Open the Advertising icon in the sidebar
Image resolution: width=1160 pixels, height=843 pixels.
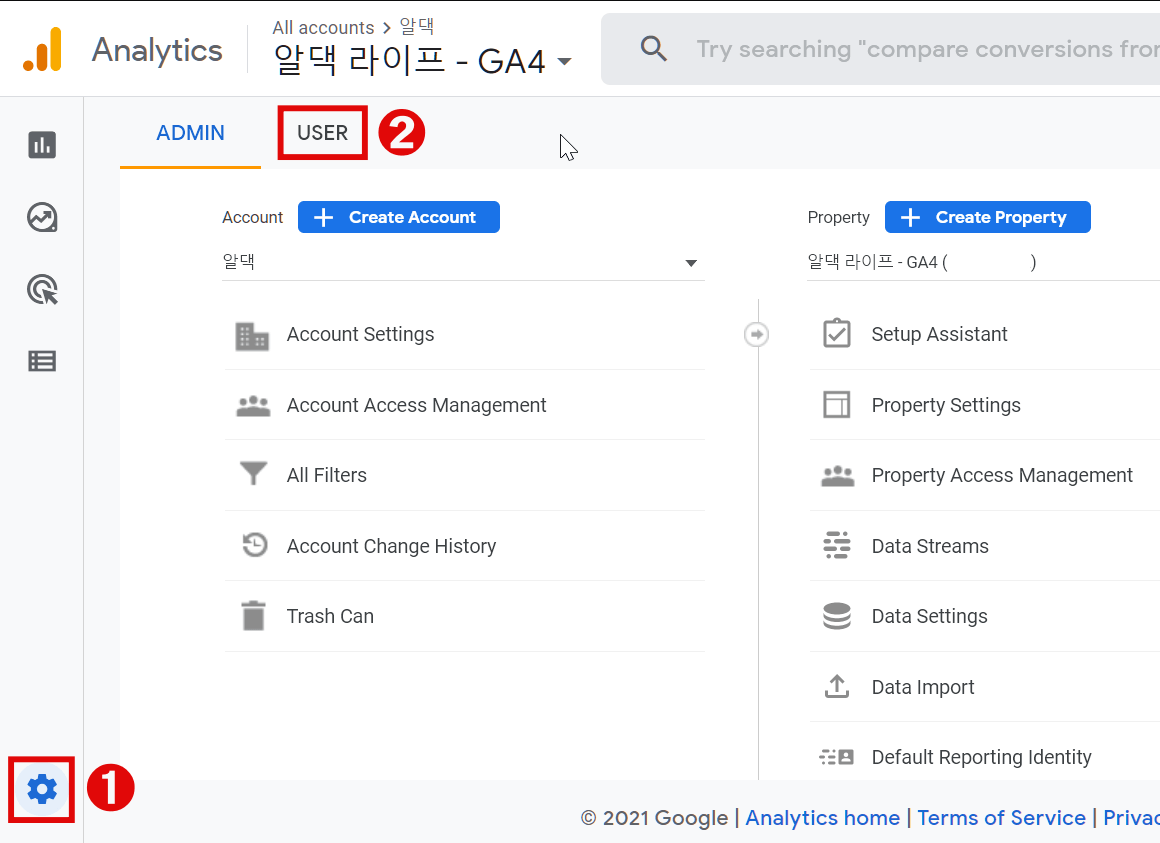coord(42,290)
